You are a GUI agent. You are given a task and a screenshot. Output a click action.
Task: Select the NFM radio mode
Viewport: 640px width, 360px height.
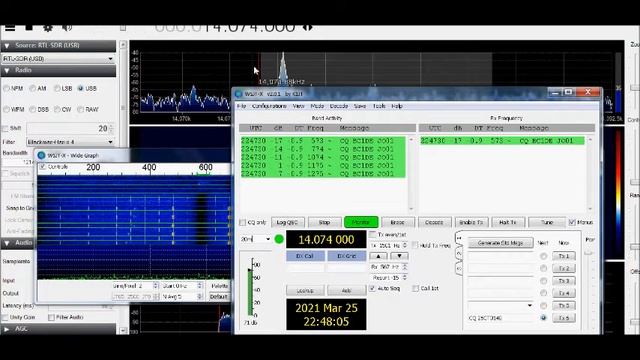tap(6, 88)
